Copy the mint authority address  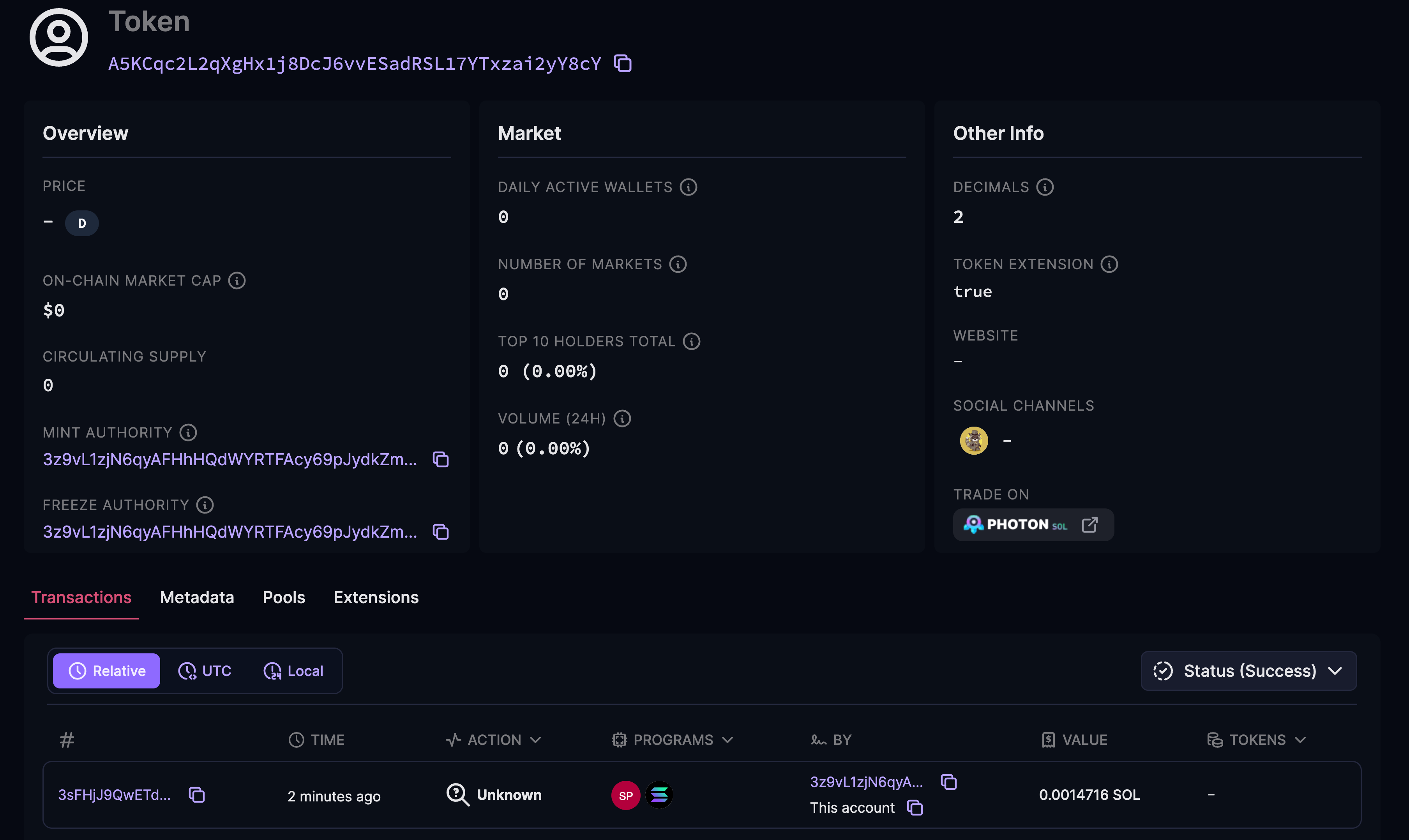[440, 460]
